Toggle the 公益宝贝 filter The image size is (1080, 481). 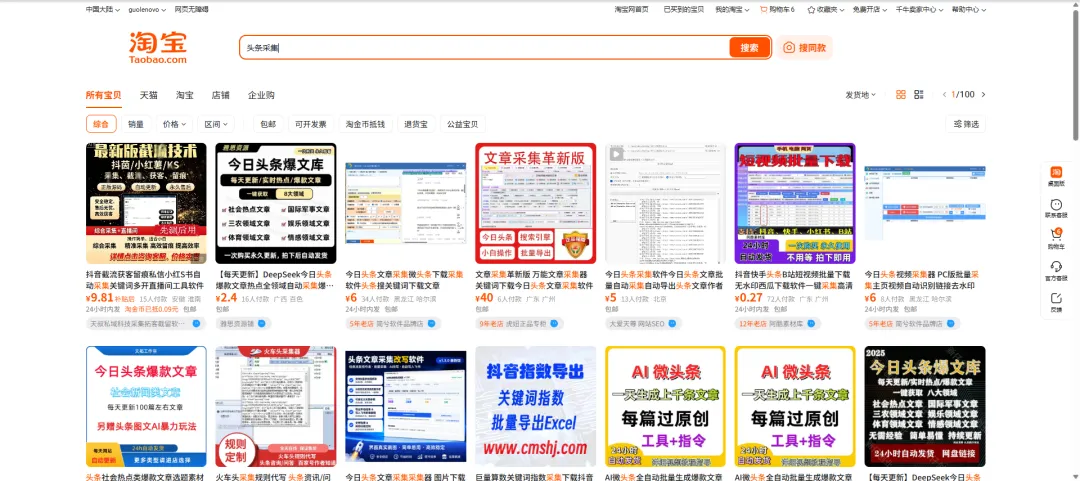tap(462, 124)
